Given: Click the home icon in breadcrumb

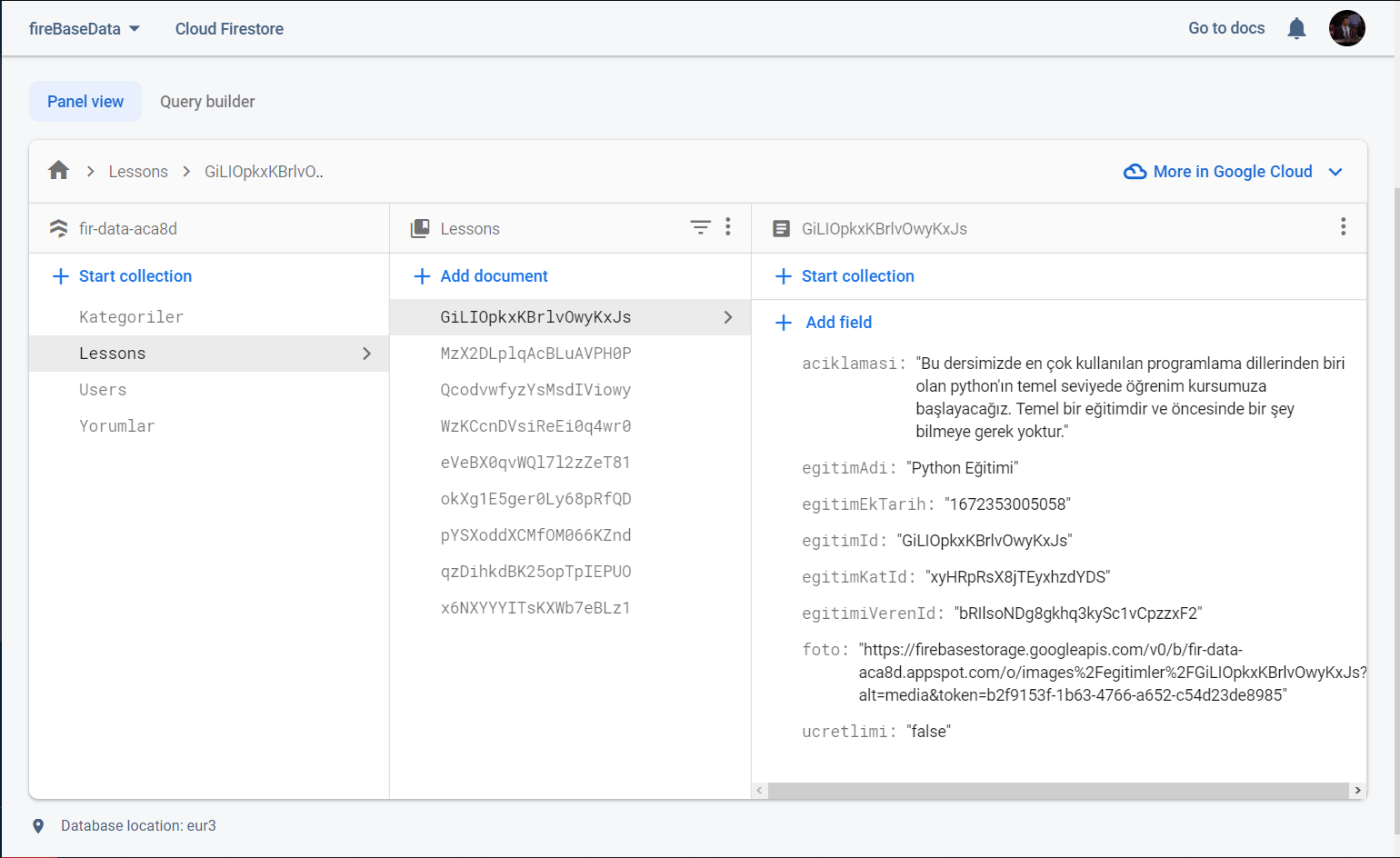Looking at the screenshot, I should click(x=59, y=171).
